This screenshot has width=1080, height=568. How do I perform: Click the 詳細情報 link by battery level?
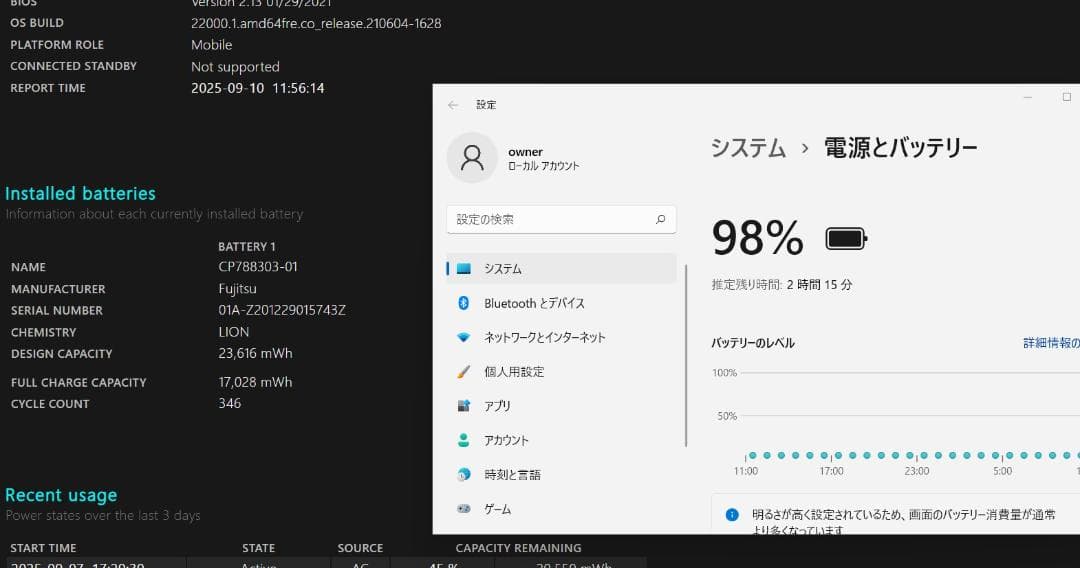pos(1051,343)
